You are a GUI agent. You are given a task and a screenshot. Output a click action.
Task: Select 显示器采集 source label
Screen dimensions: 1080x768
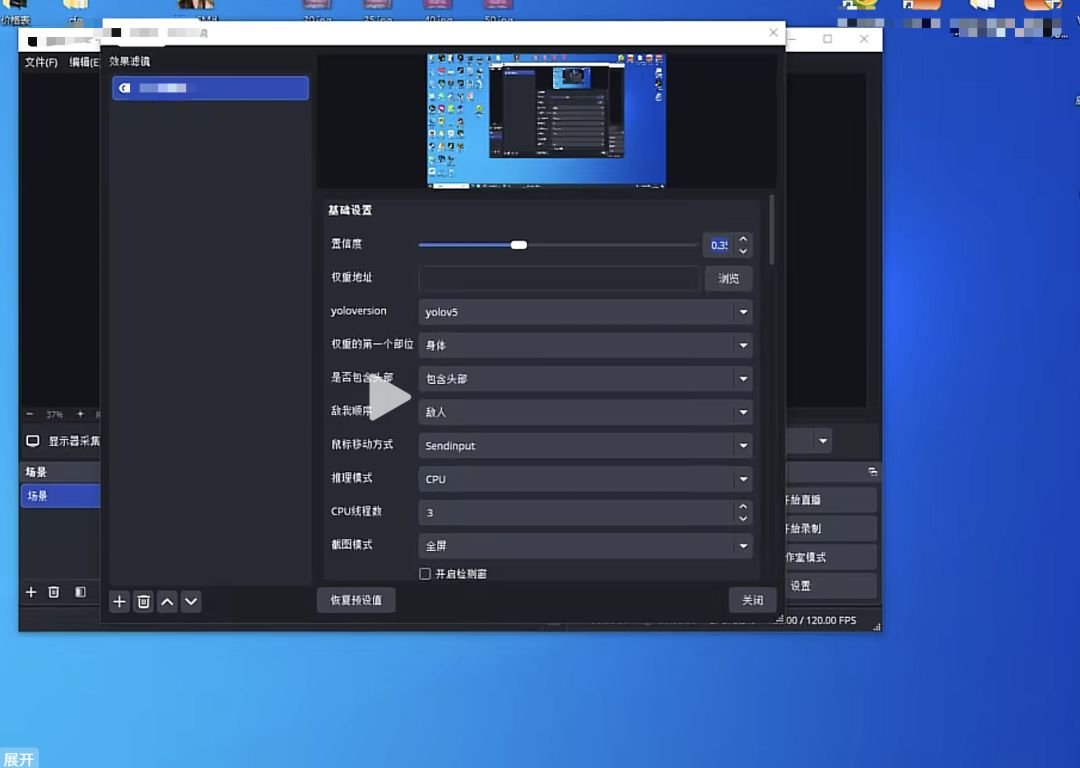[74, 441]
